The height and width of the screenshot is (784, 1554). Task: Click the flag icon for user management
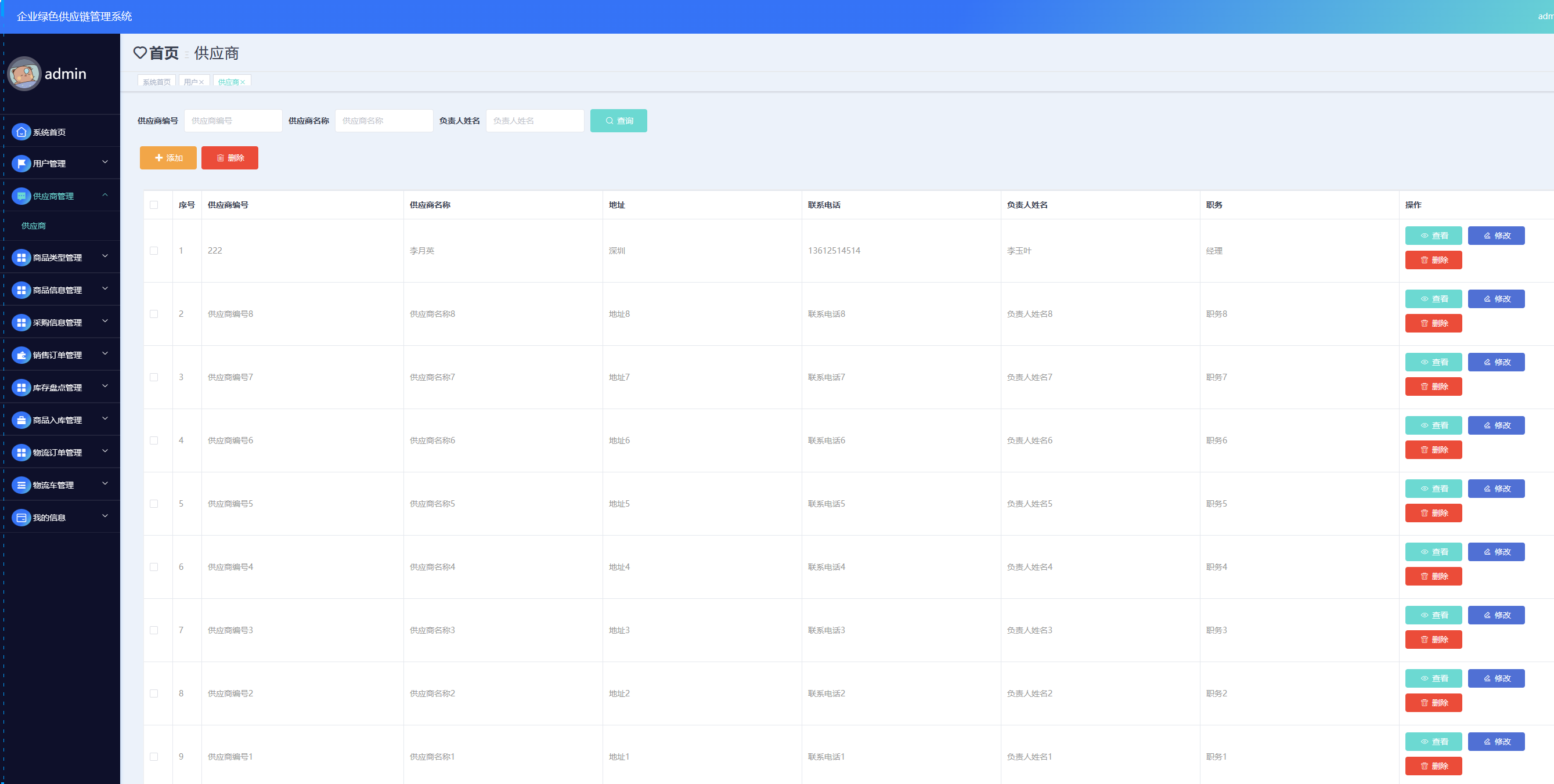(21, 164)
